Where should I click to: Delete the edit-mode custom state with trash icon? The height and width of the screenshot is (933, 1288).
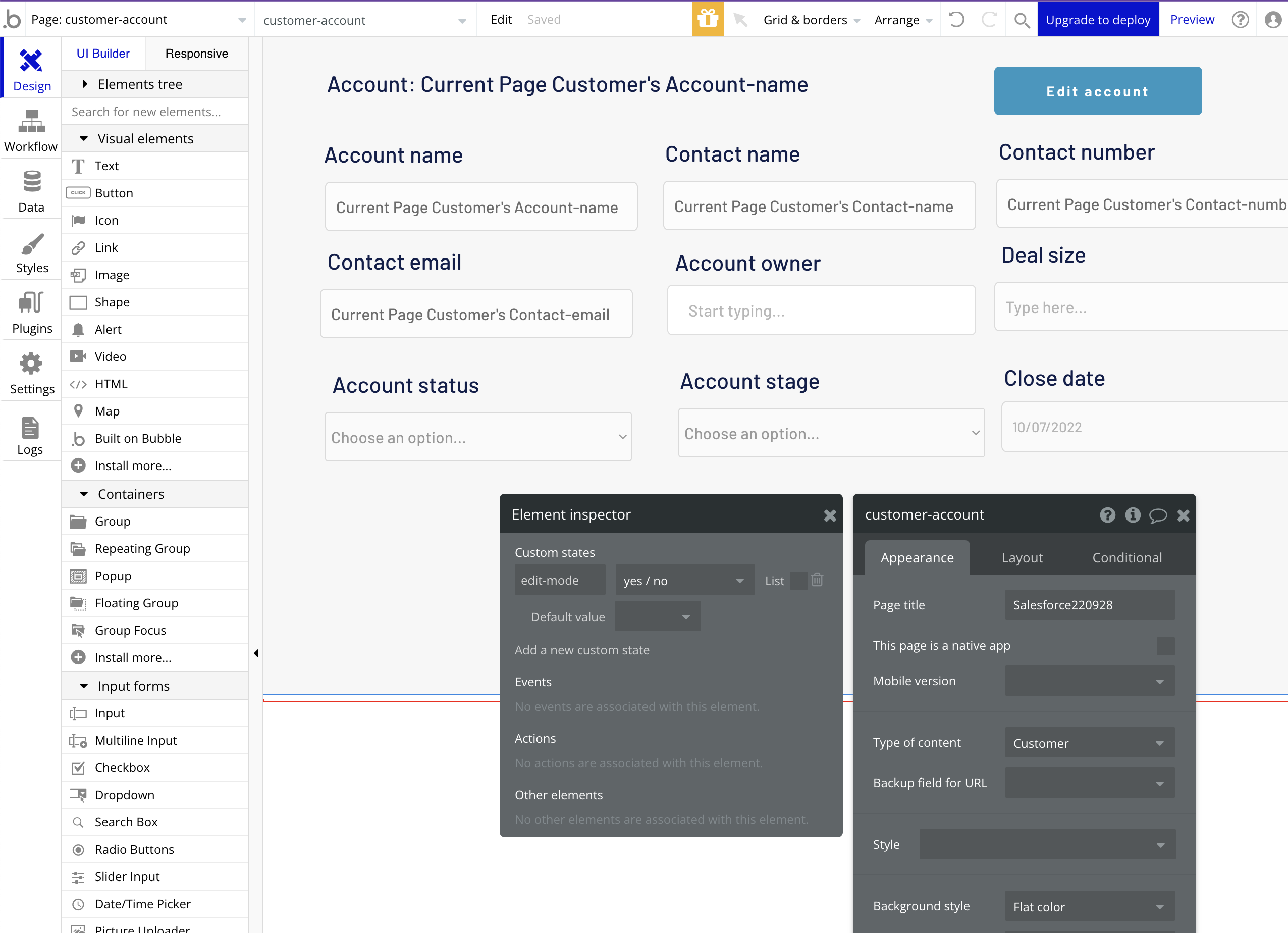[x=817, y=580]
